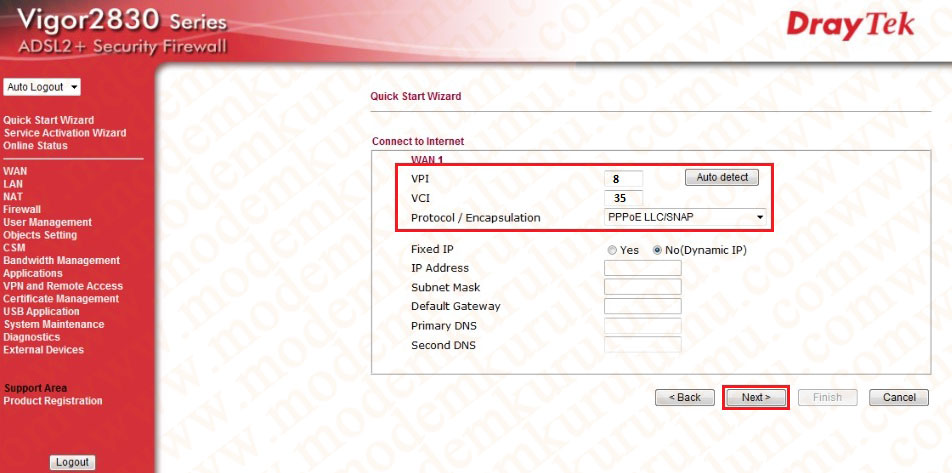Open the CSM menu
This screenshot has height=473, width=952.
point(14,248)
